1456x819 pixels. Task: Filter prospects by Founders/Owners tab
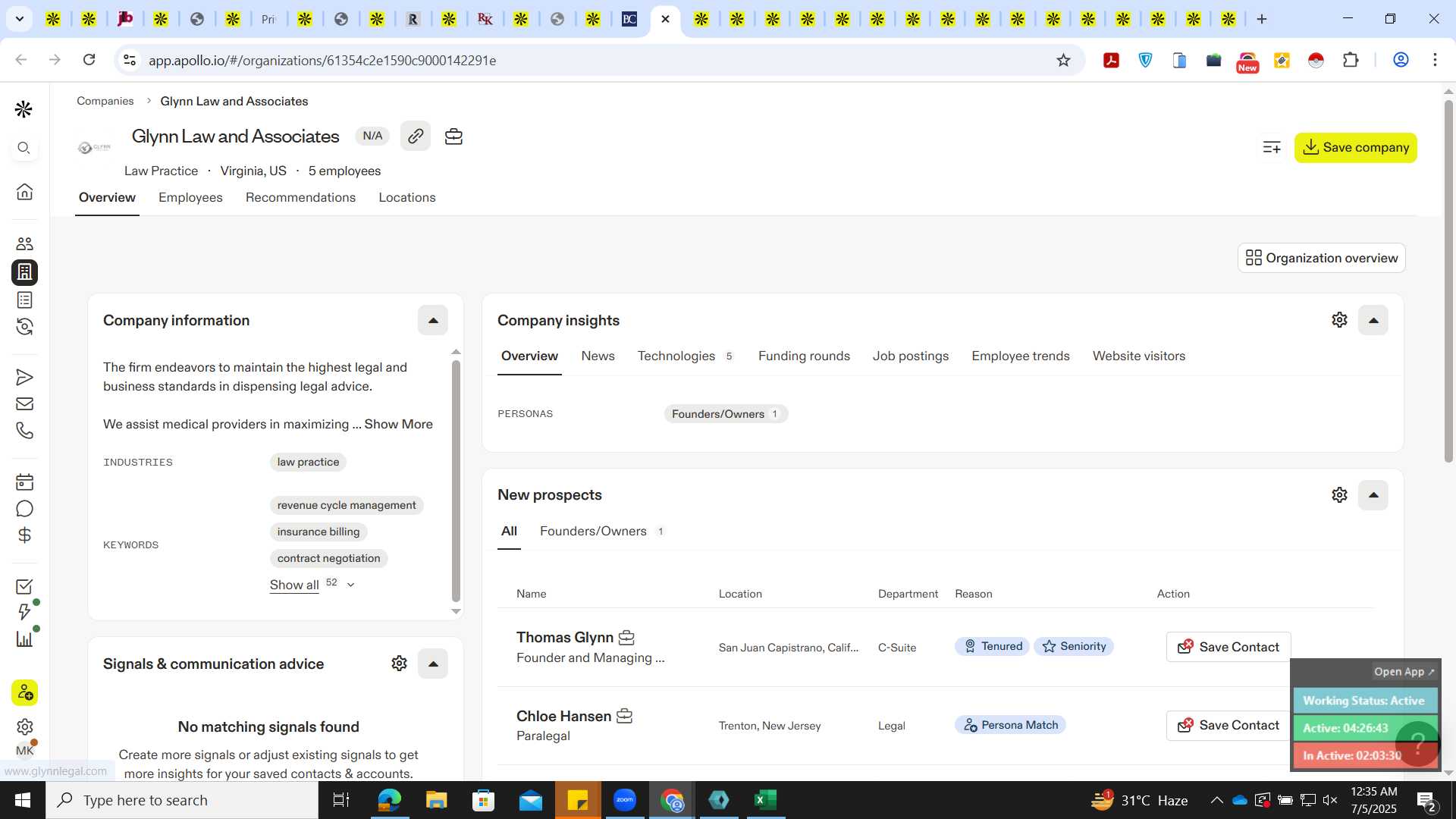[602, 531]
